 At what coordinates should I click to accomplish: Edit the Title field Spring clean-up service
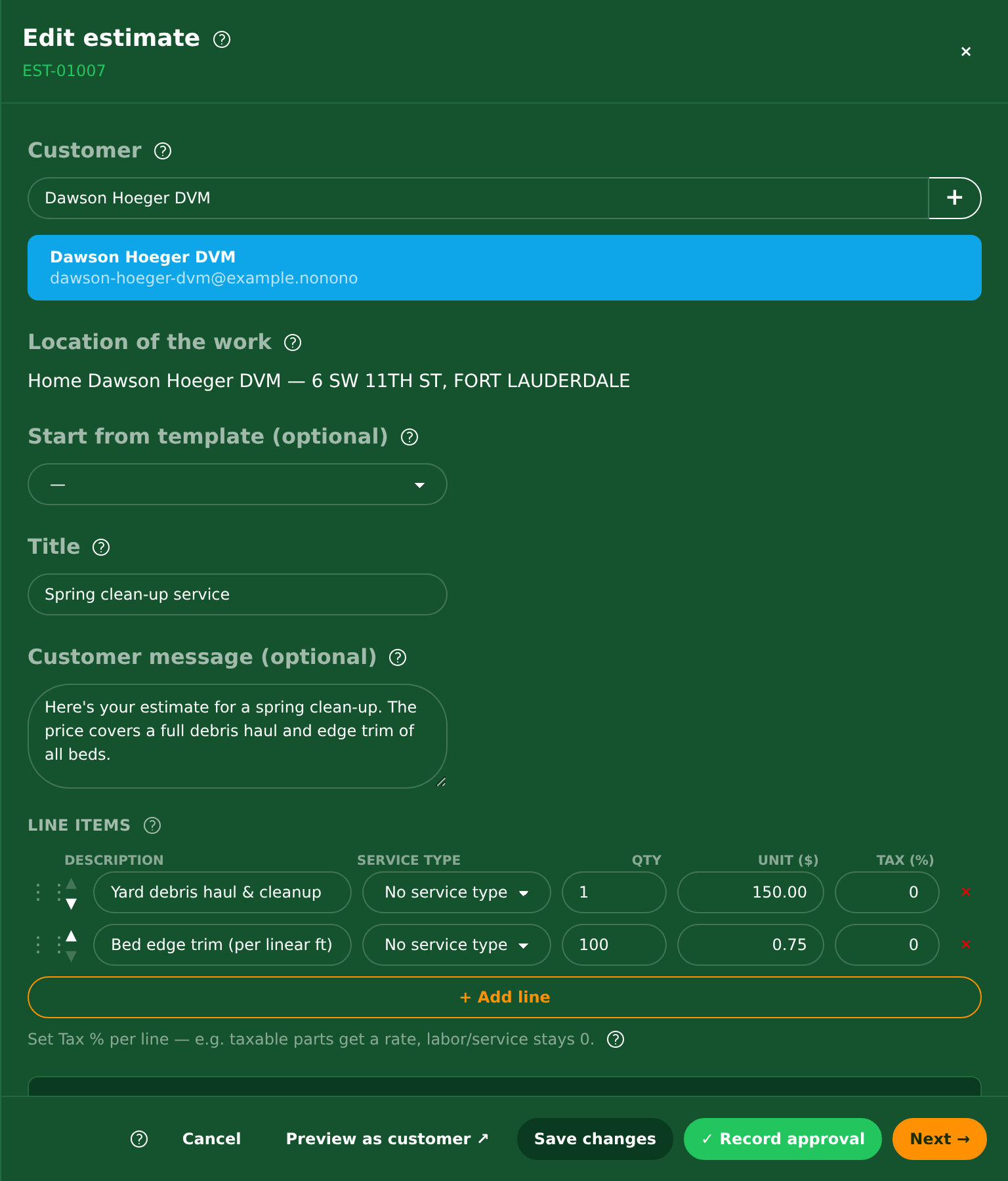(238, 594)
